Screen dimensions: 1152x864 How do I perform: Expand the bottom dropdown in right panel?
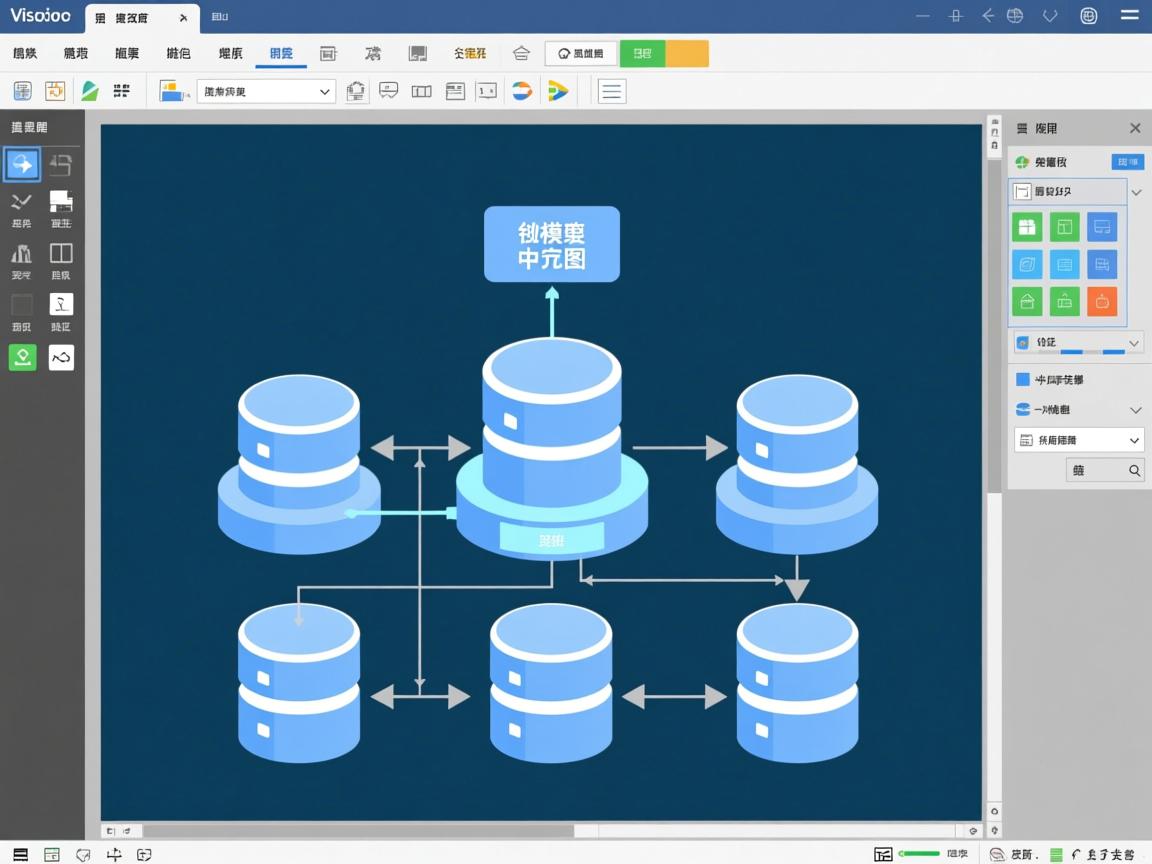coord(1134,440)
